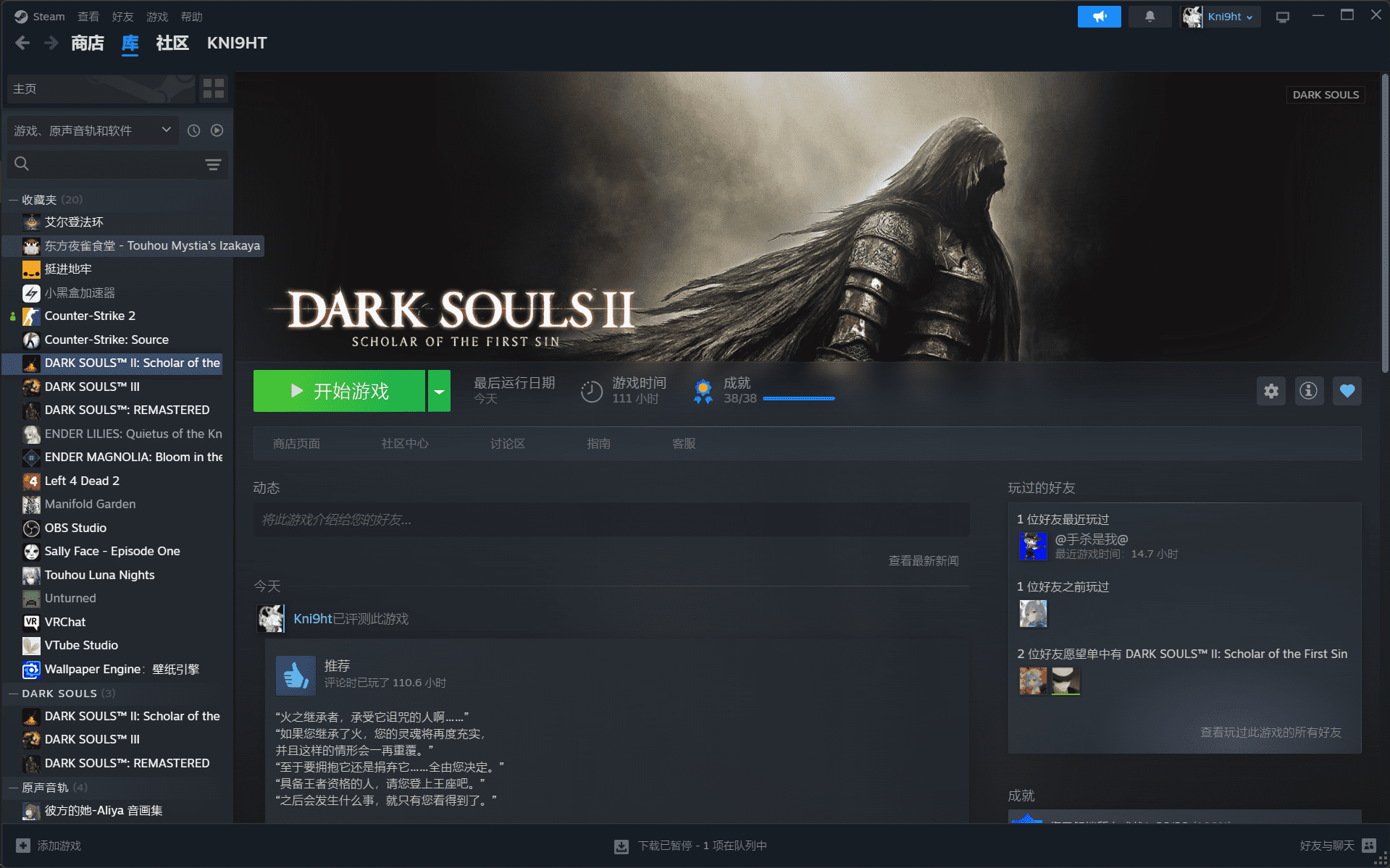Toggle ready-to-play filter icon
Viewport: 1390px width, 868px height.
pyautogui.click(x=217, y=130)
